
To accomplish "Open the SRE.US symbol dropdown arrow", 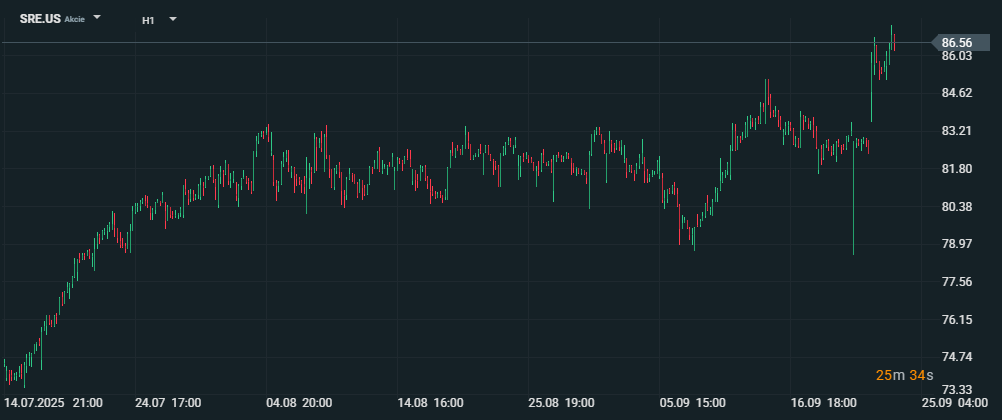I will (x=97, y=17).
